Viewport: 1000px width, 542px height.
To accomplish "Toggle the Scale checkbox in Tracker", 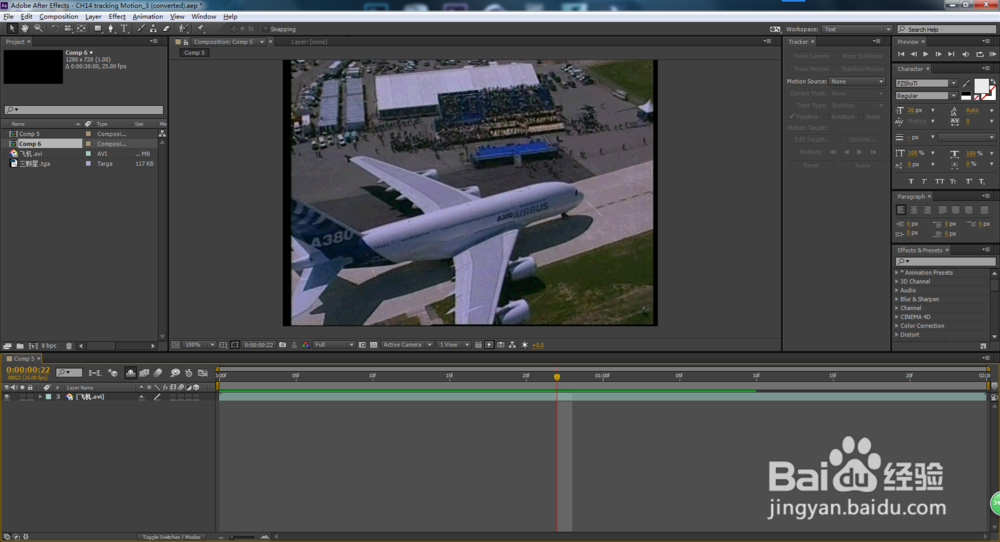I will (862, 117).
